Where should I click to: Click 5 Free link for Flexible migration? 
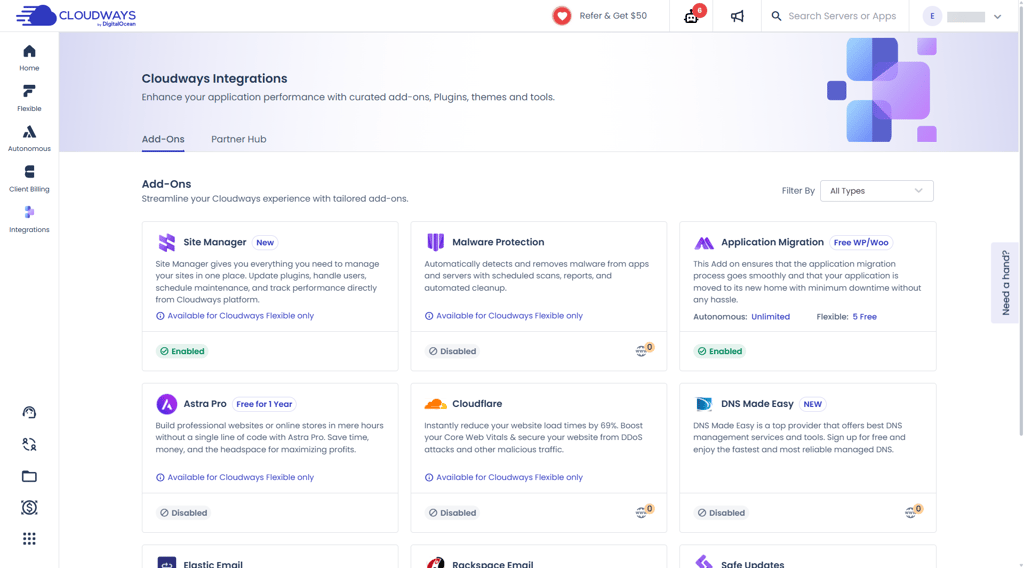click(x=864, y=317)
